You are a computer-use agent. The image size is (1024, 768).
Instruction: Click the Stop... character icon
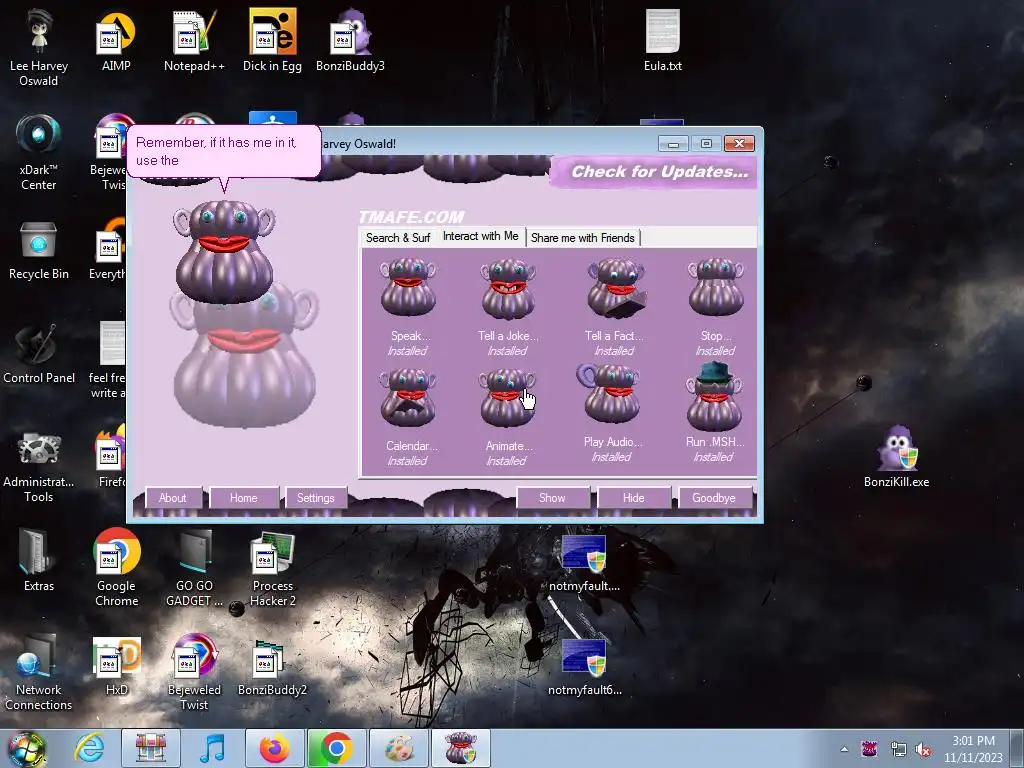click(x=716, y=287)
